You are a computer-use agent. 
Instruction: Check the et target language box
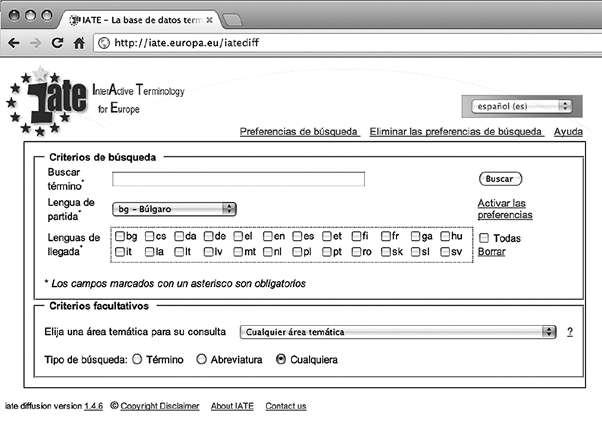[327, 236]
